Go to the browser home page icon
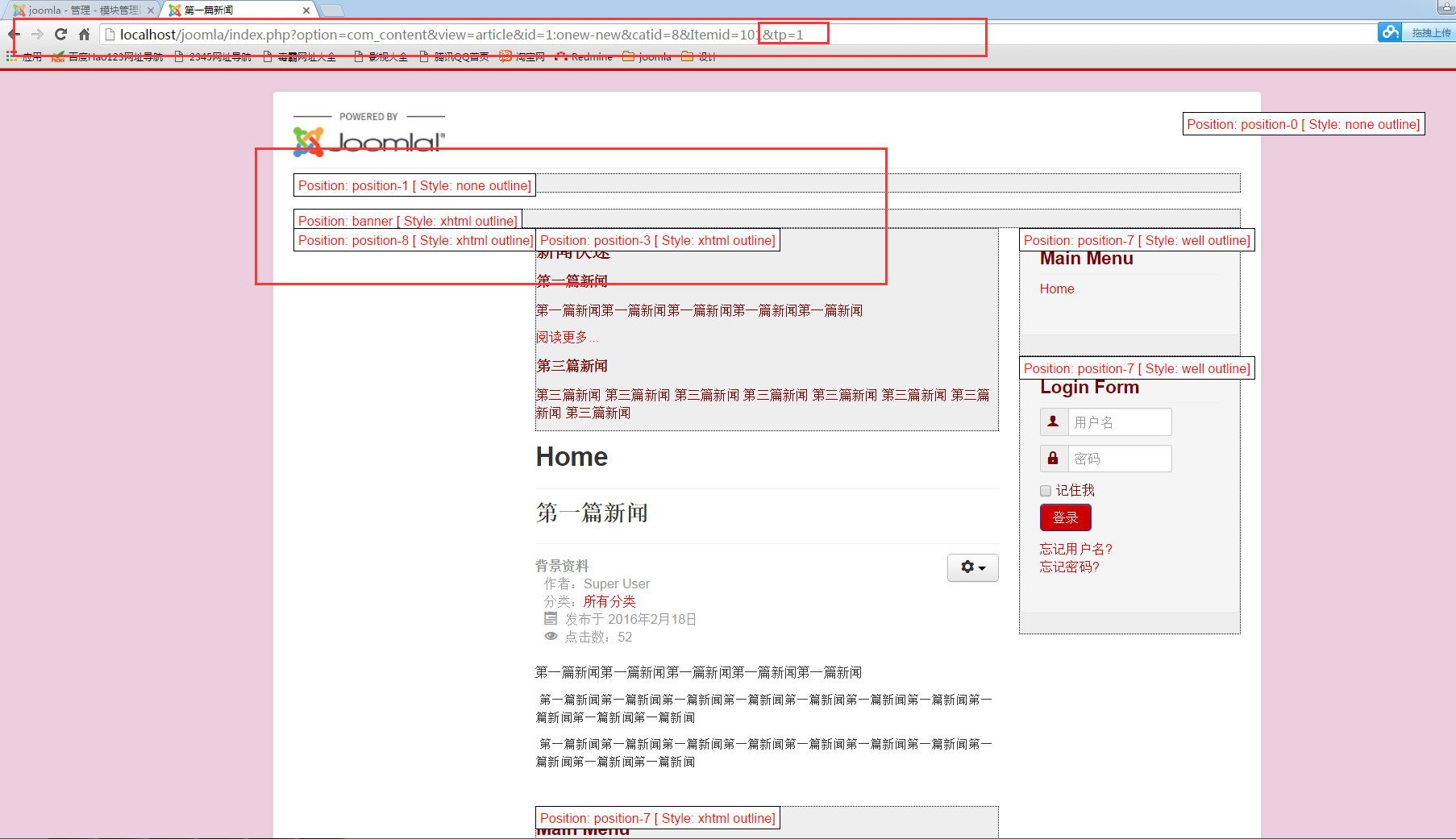 point(84,34)
